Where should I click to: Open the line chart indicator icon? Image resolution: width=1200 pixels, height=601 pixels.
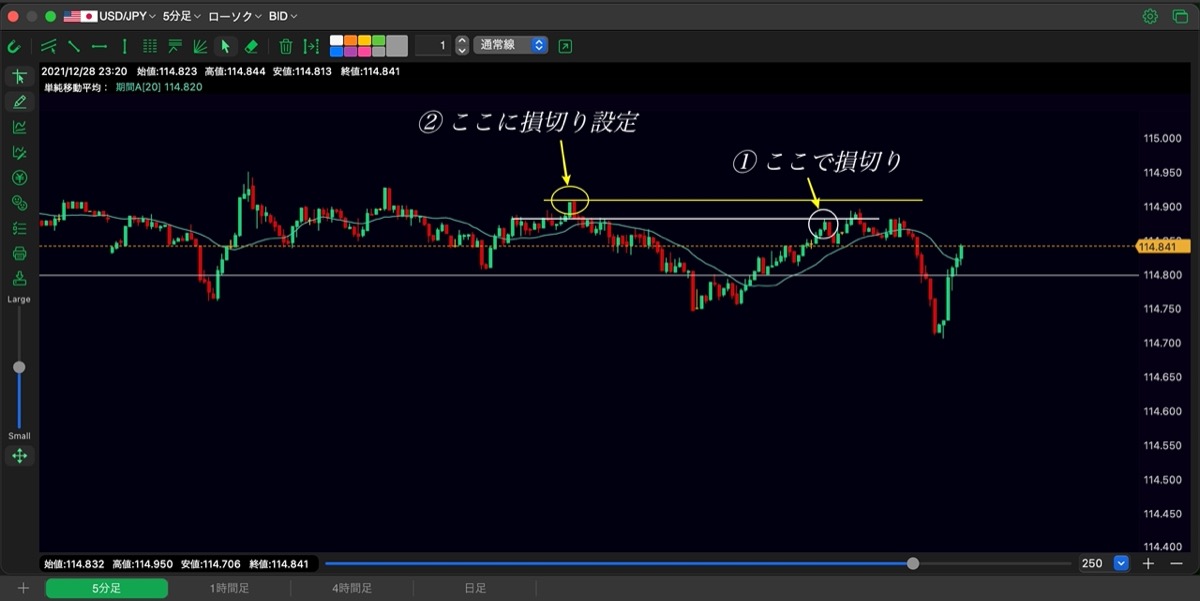coord(19,127)
